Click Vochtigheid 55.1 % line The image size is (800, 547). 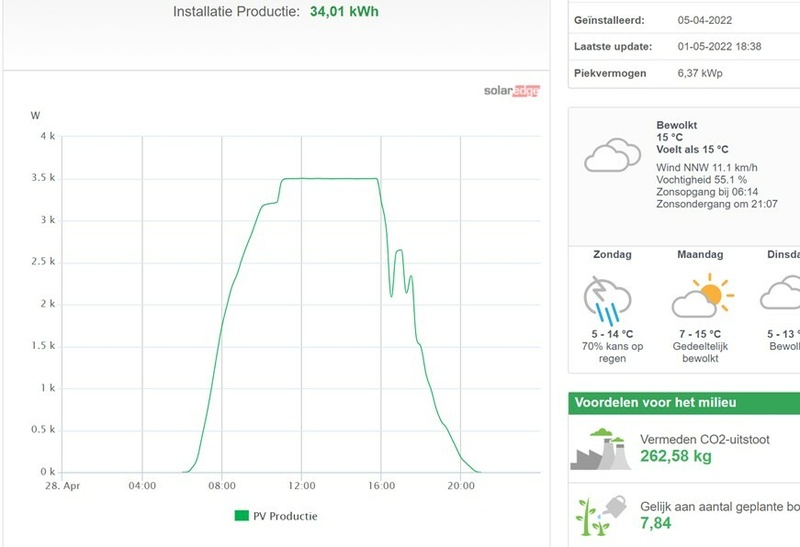click(702, 180)
